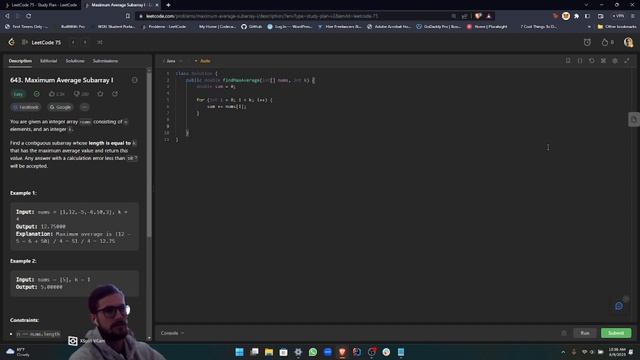The width and height of the screenshot is (640, 360).
Task: Click the bookmark icon in editor toolbar
Action: 568,61
